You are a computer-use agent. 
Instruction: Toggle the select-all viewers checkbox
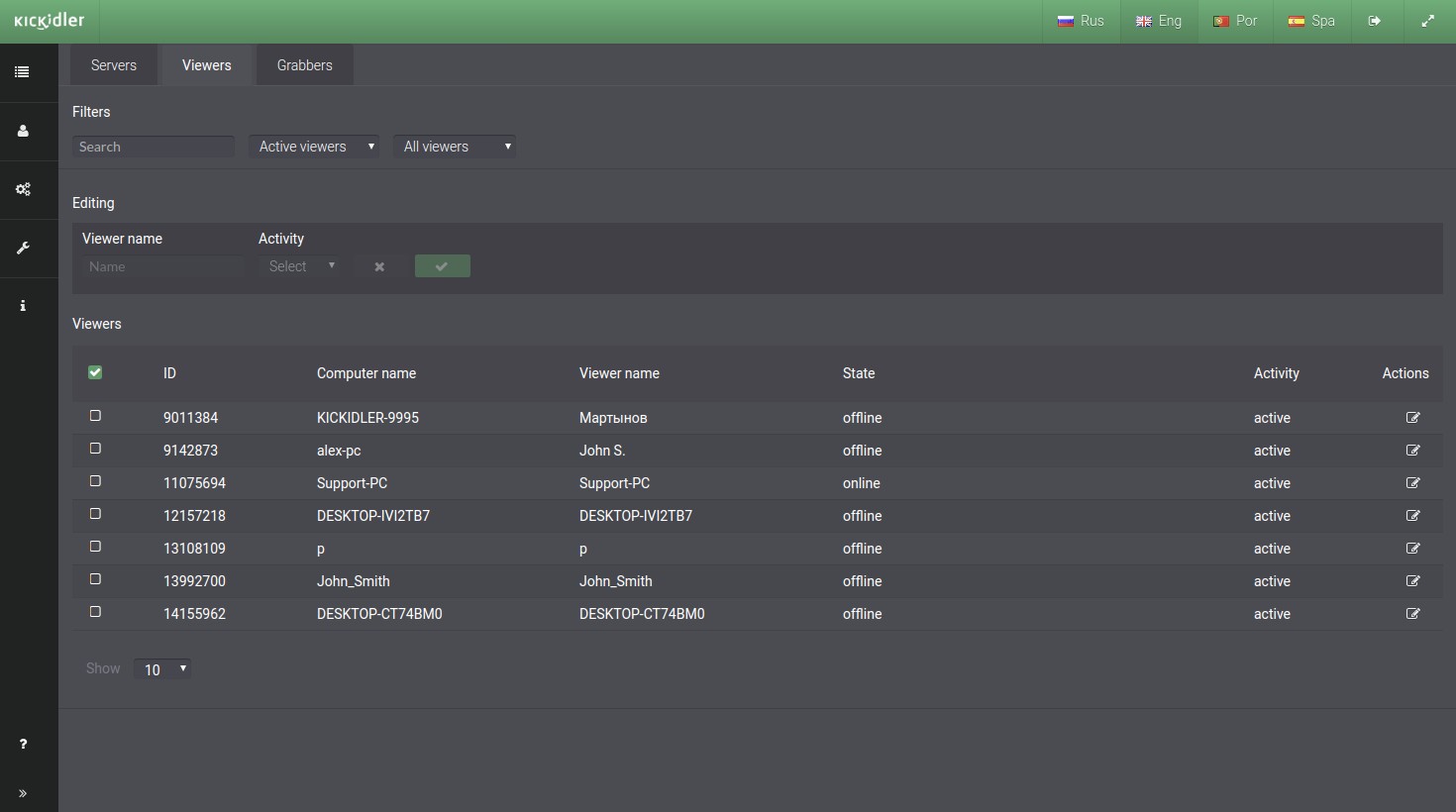(95, 372)
